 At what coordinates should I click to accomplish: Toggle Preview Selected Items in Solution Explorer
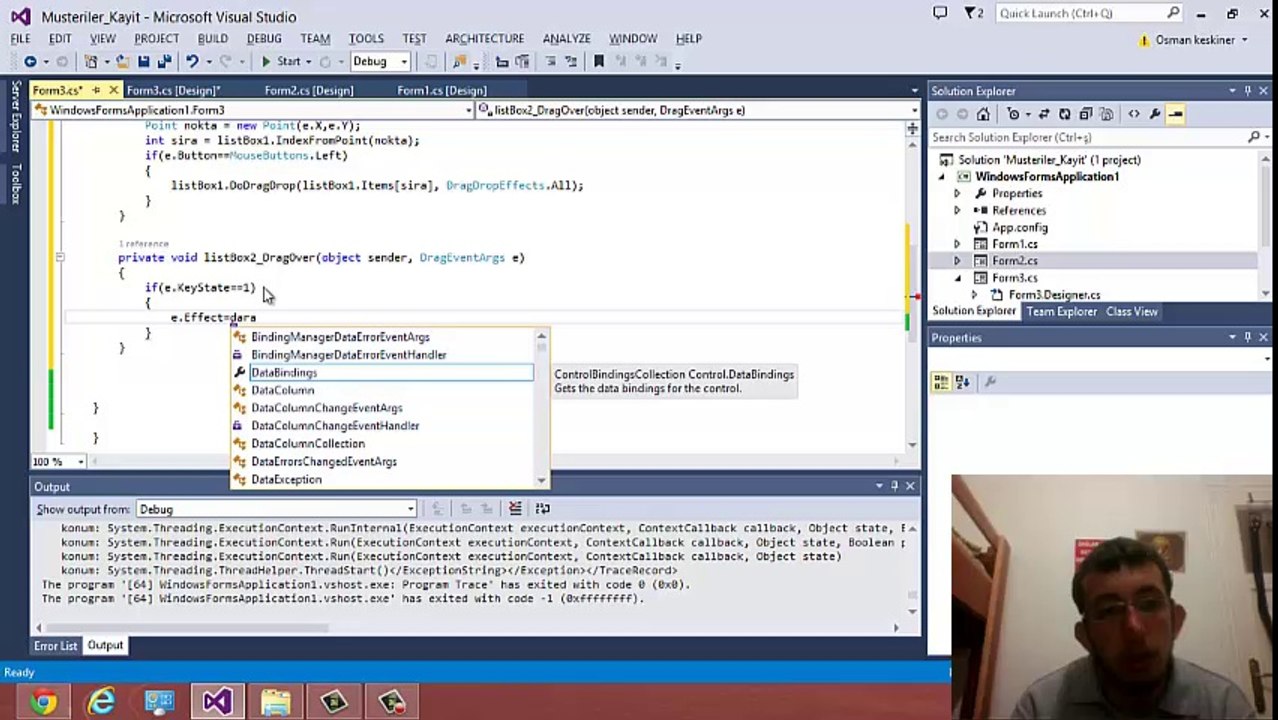pyautogui.click(x=1175, y=114)
